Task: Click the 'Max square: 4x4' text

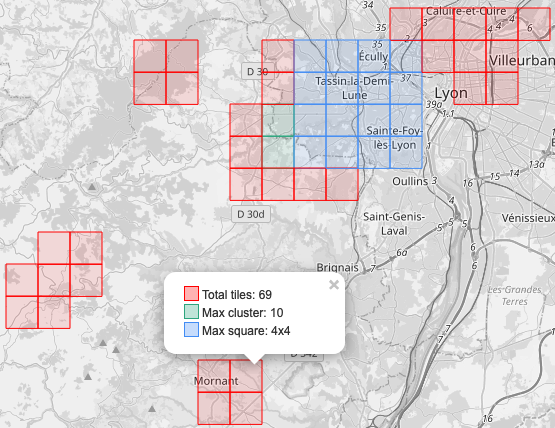Action: 246,331
